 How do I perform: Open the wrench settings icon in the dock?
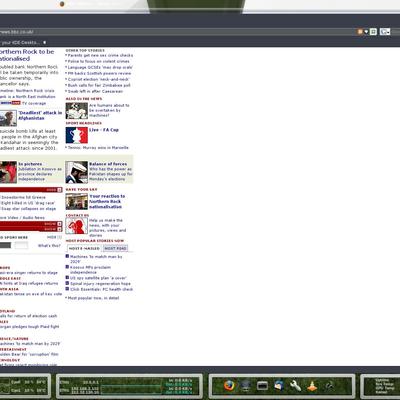pos(295,386)
